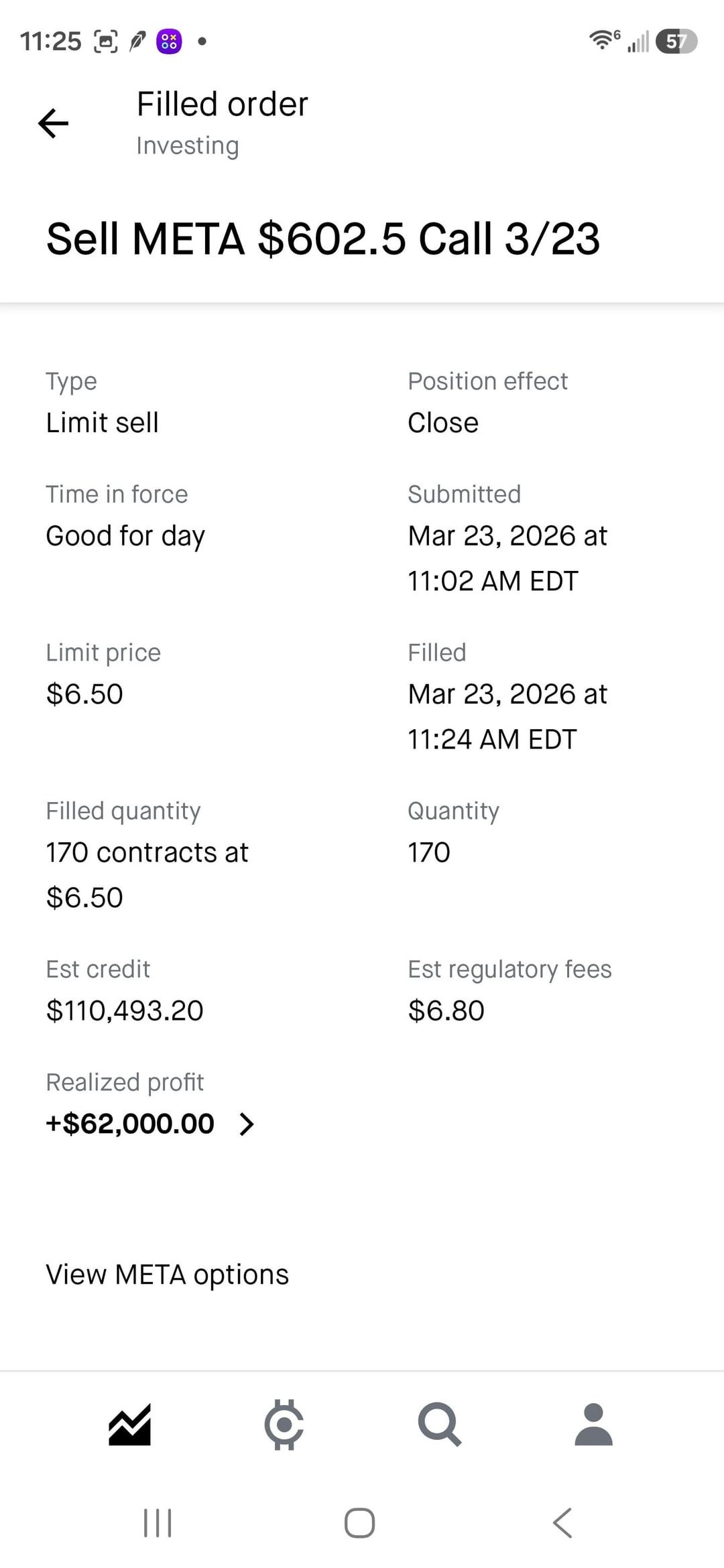Viewport: 724px width, 1568px height.
Task: Tap the Est regulatory fees $6.80 value
Action: pyautogui.click(x=446, y=1010)
